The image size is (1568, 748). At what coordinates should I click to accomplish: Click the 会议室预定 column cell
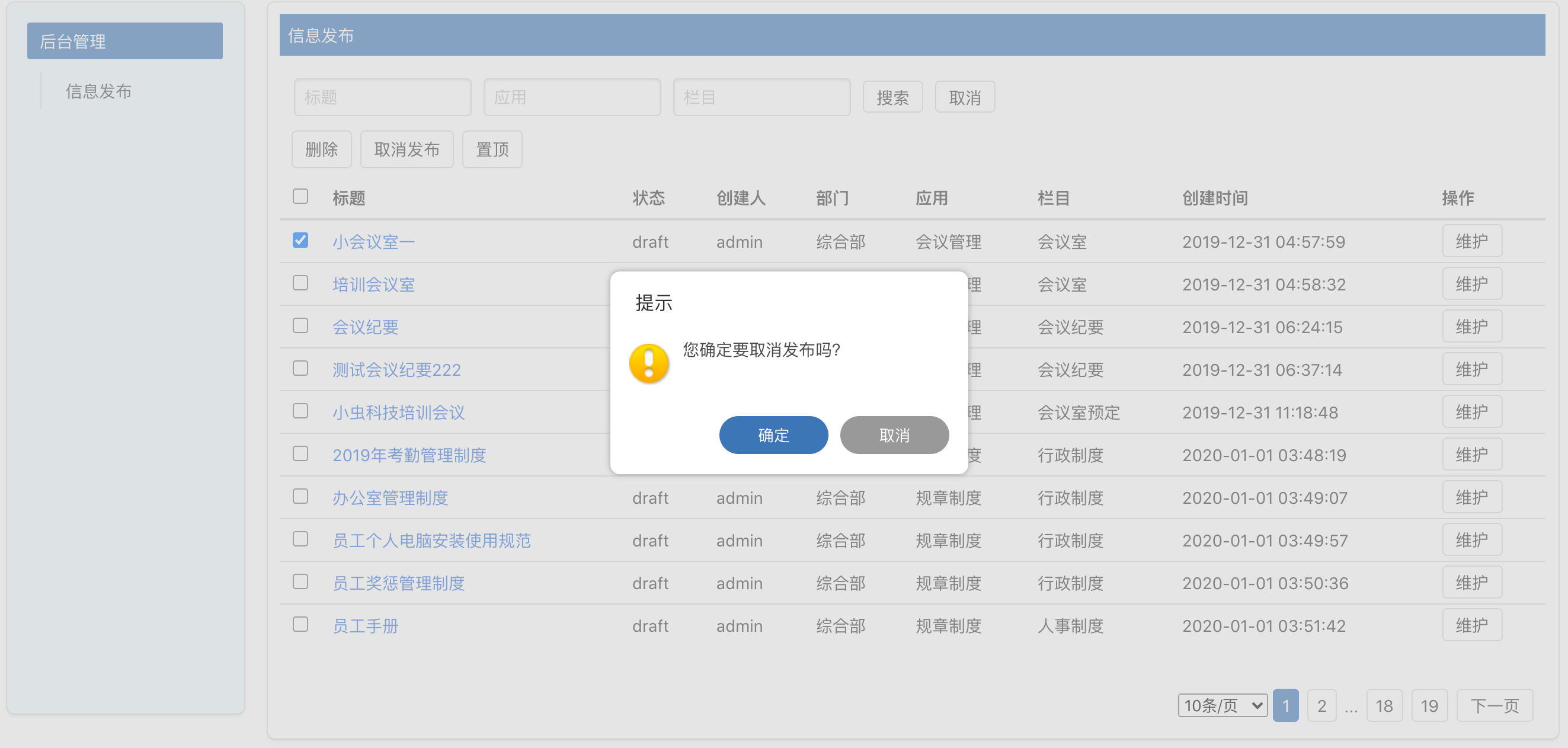tap(1079, 412)
